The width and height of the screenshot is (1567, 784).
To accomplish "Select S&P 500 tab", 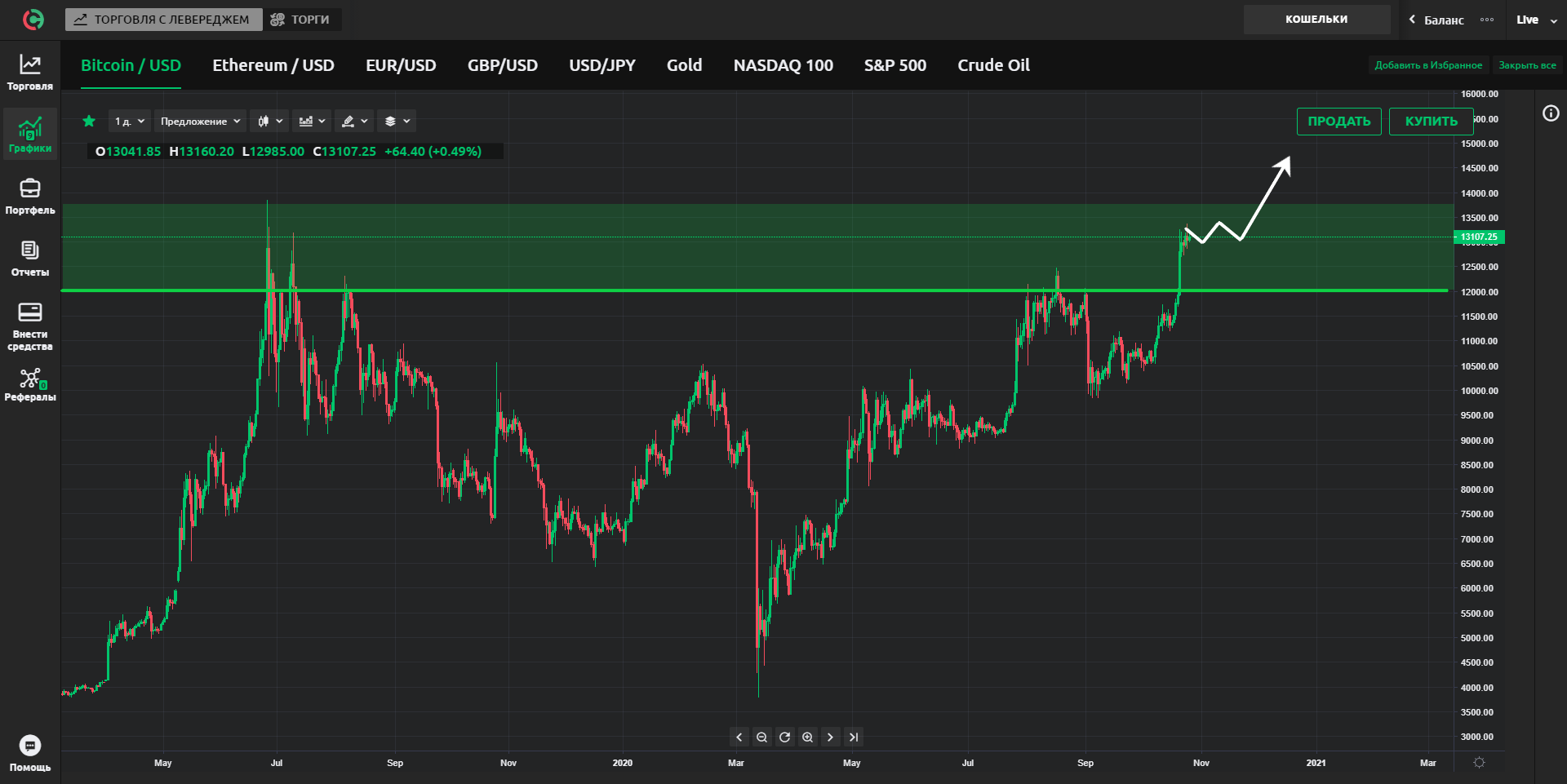I will (x=895, y=65).
